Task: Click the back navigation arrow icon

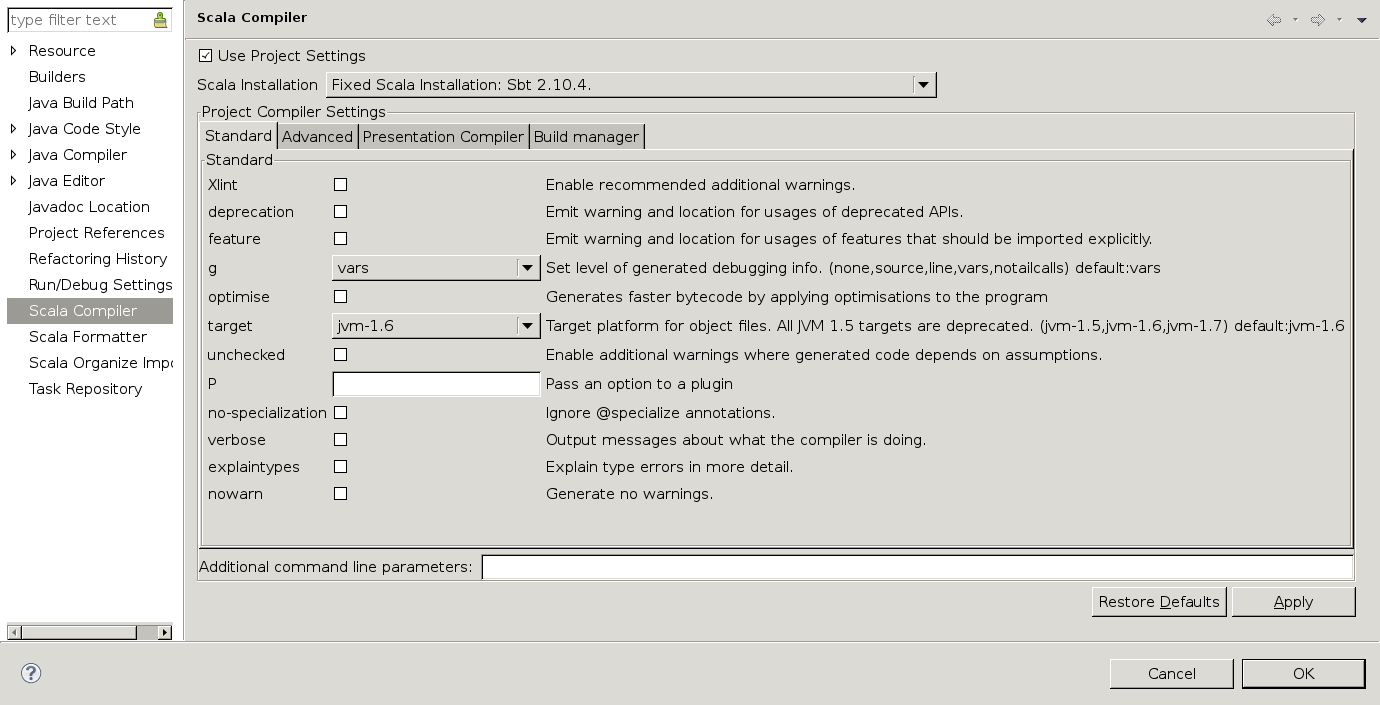Action: tap(1273, 20)
